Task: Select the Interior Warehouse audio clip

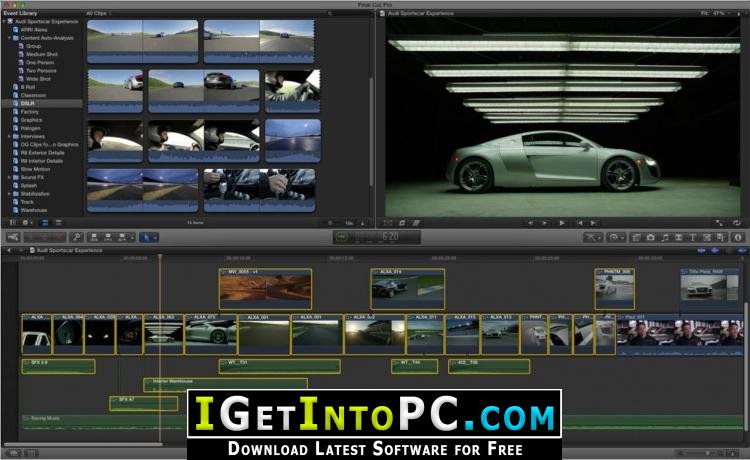Action: tap(225, 384)
